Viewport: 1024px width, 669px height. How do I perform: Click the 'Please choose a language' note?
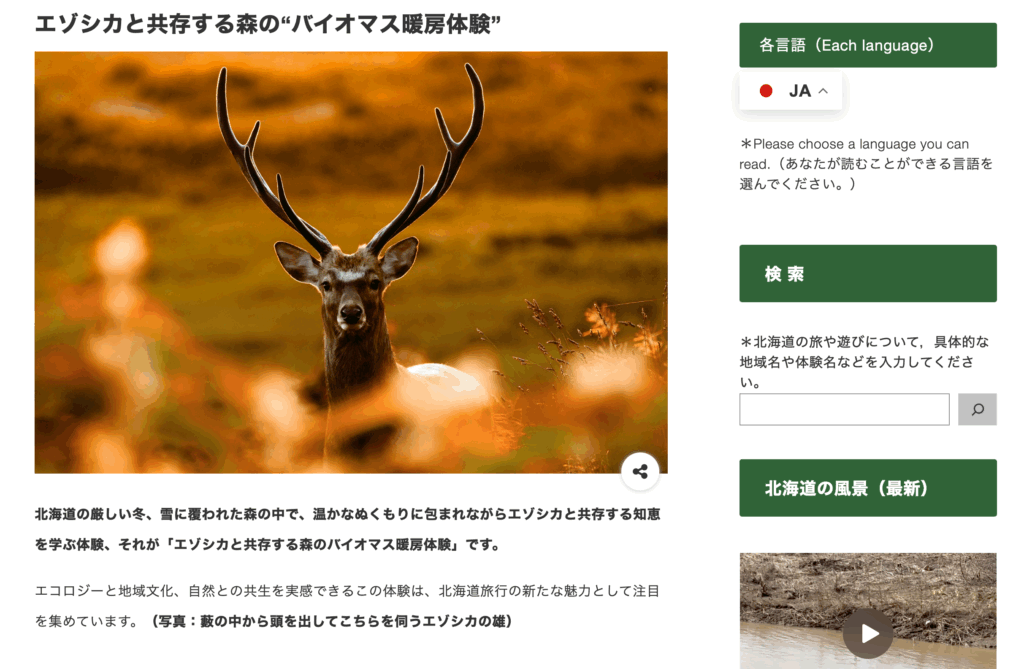pyautogui.click(x=866, y=164)
